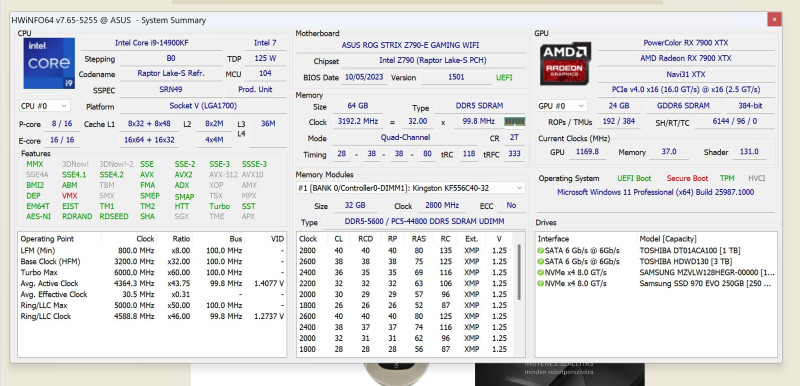
Task: Click the Navi31 XTX GPU codename
Action: coord(686,74)
